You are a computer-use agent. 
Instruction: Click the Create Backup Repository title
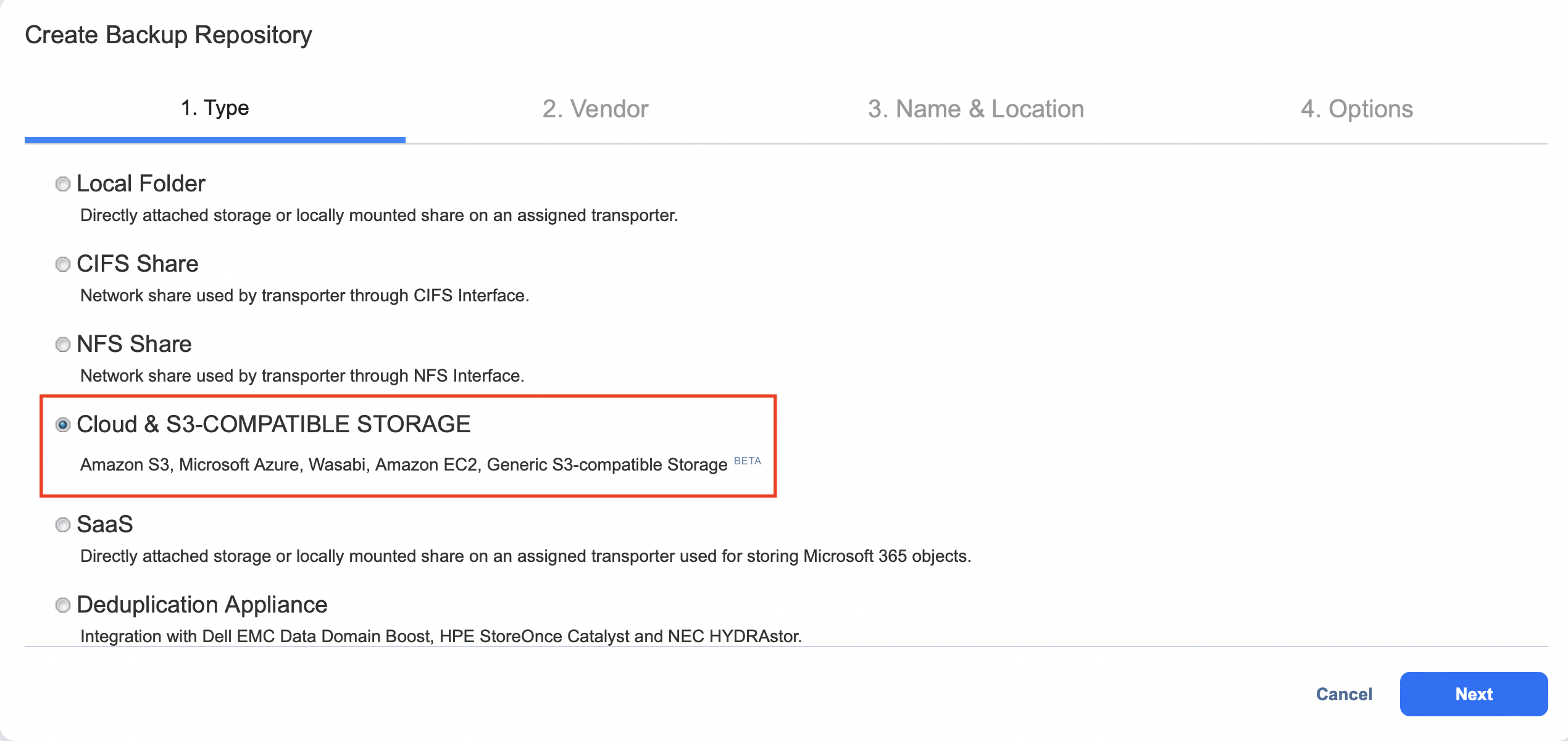click(169, 35)
